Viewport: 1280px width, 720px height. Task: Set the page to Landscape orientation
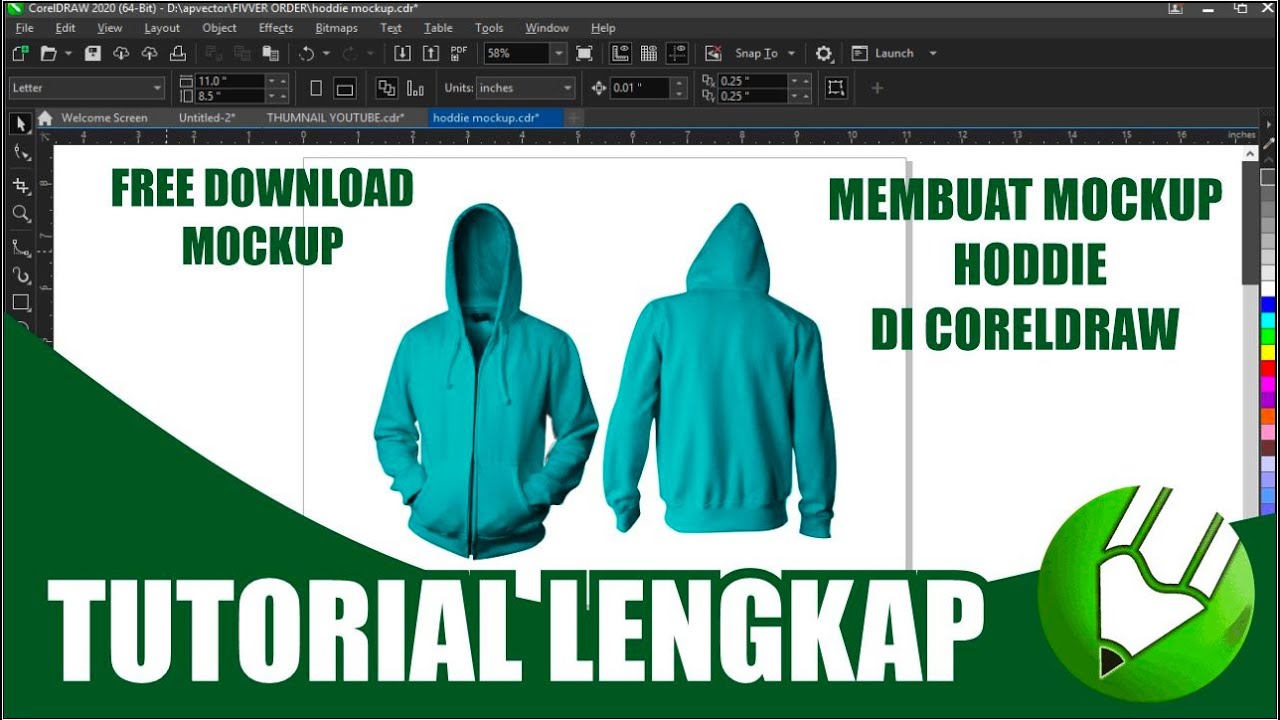[345, 88]
